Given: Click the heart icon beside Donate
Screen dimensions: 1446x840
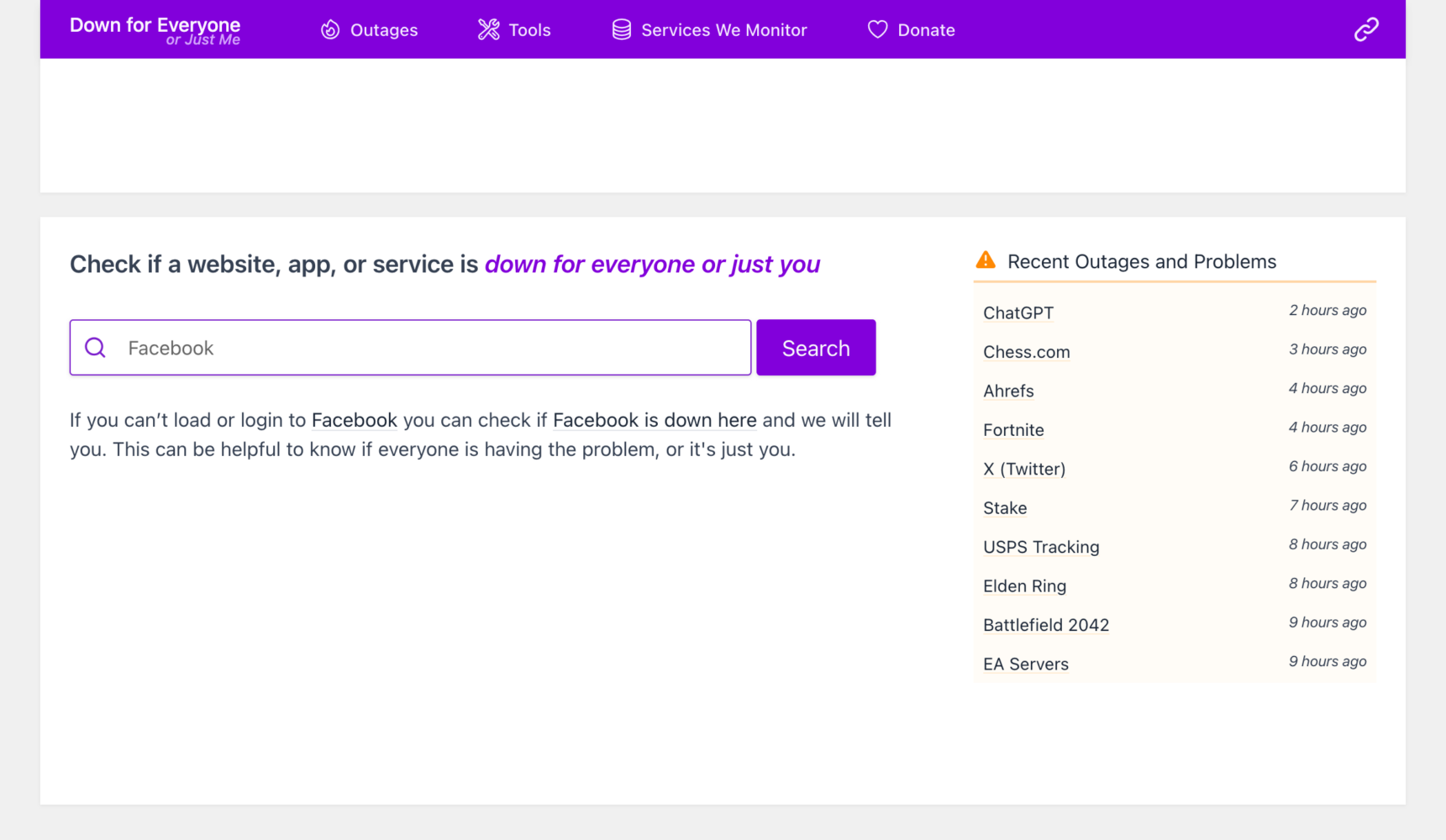Looking at the screenshot, I should click(x=877, y=30).
